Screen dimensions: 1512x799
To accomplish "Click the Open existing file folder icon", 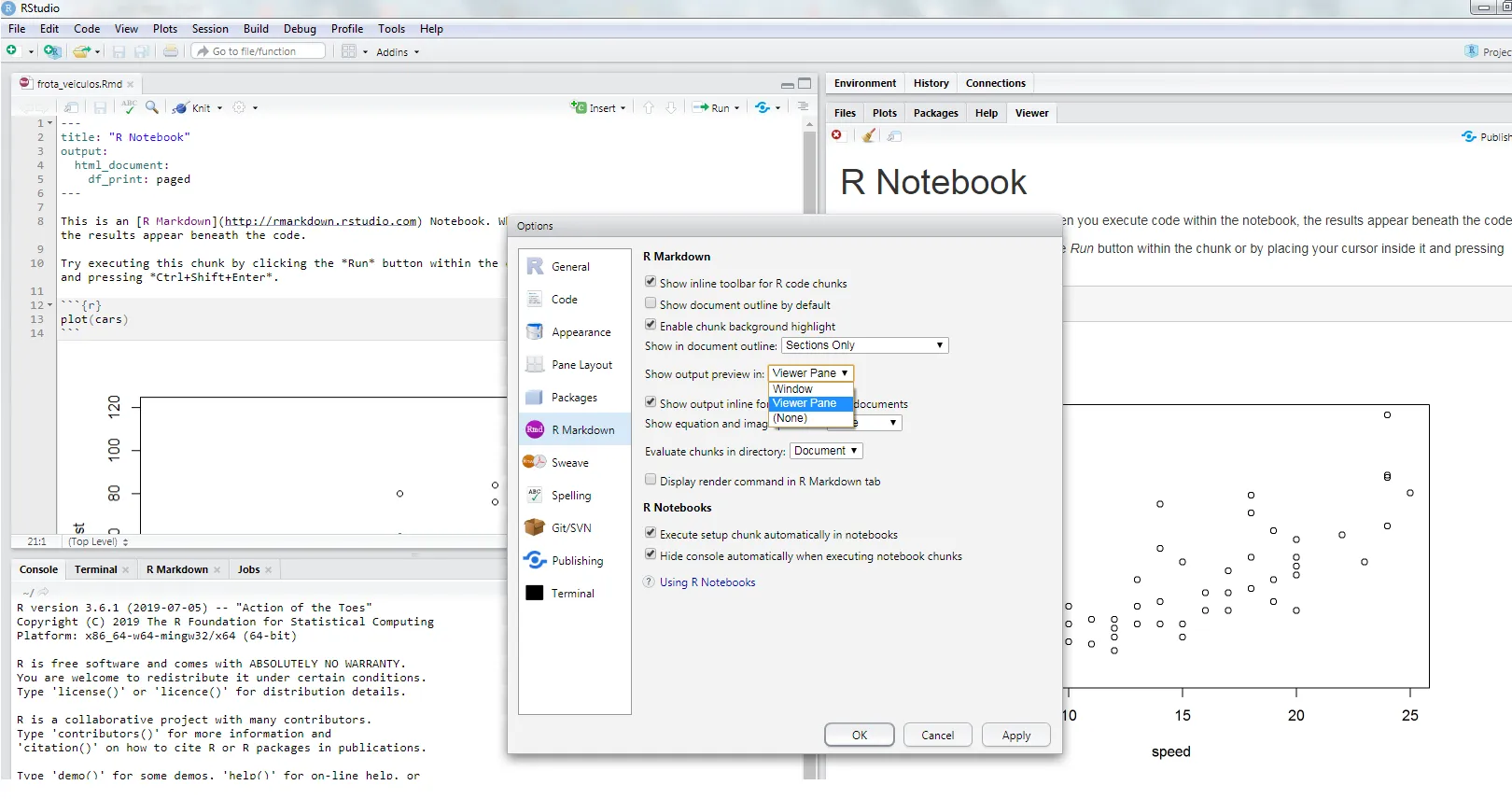I will [82, 51].
